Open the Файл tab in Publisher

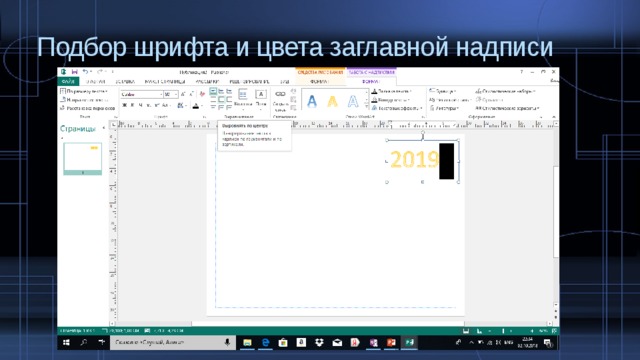(x=67, y=82)
